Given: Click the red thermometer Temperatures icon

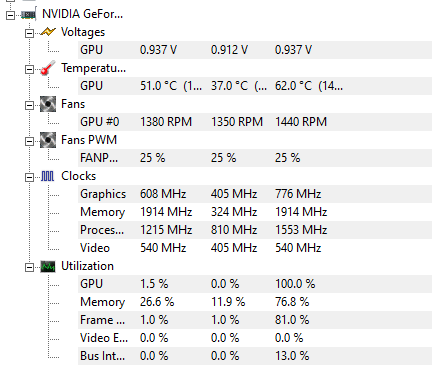Looking at the screenshot, I should point(48,68).
